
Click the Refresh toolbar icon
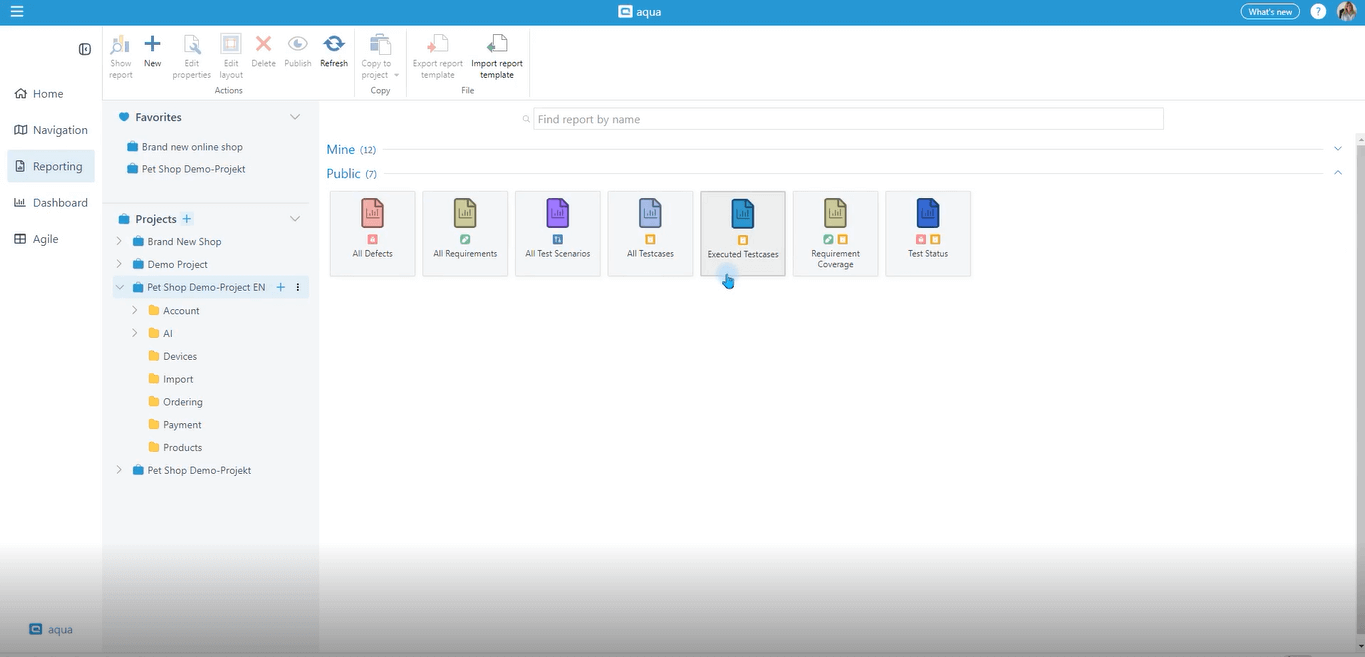point(334,45)
